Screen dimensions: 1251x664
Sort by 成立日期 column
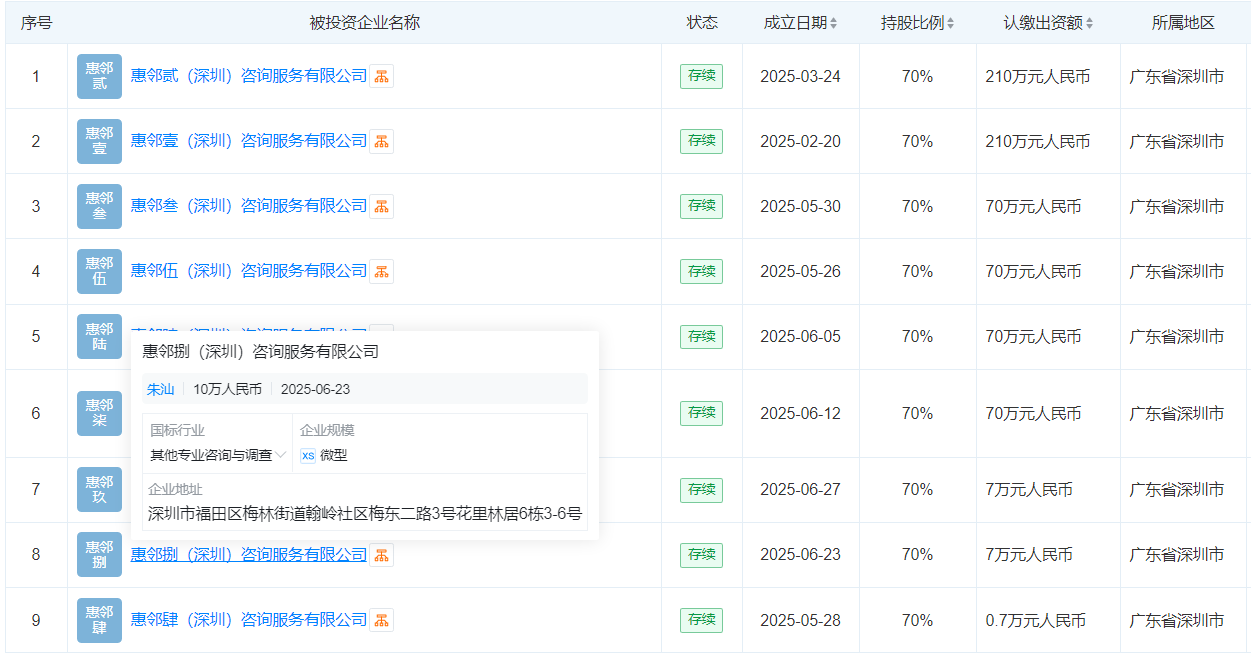[834, 23]
